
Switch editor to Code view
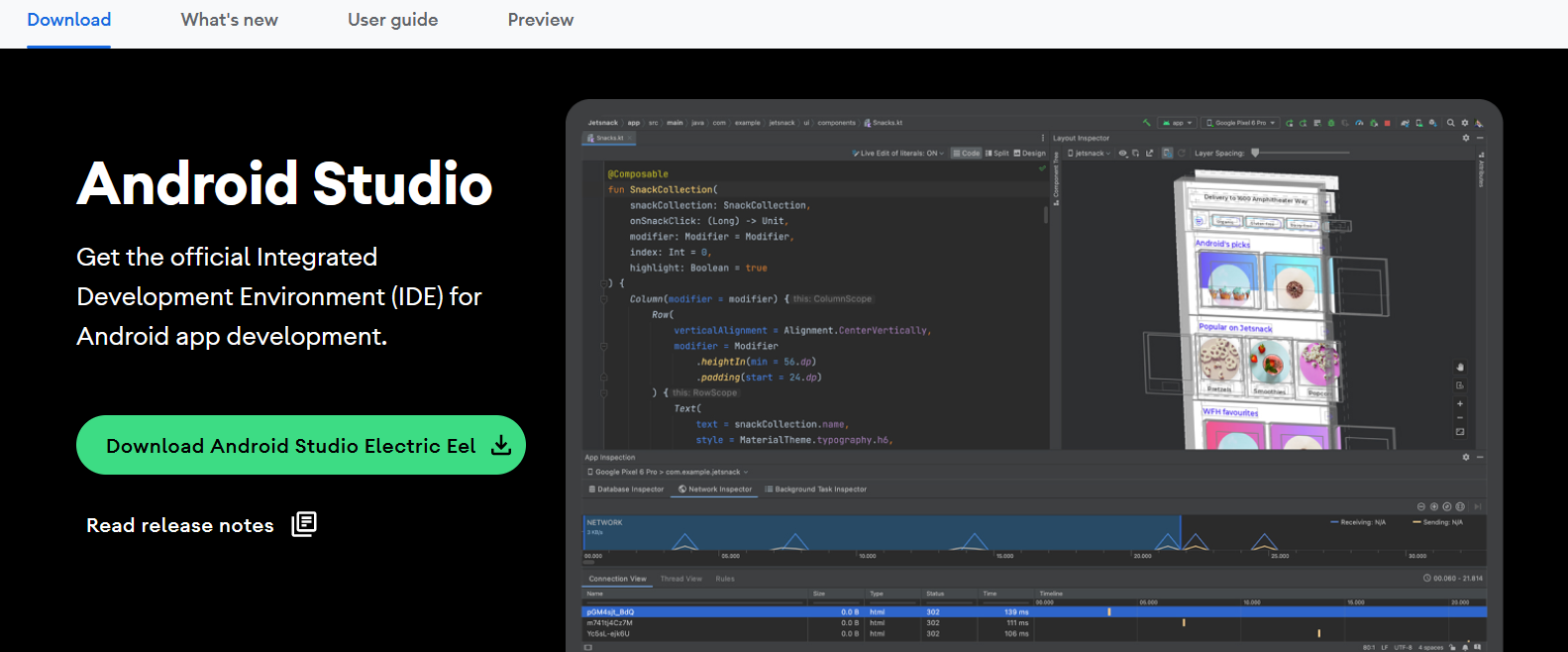[x=966, y=154]
